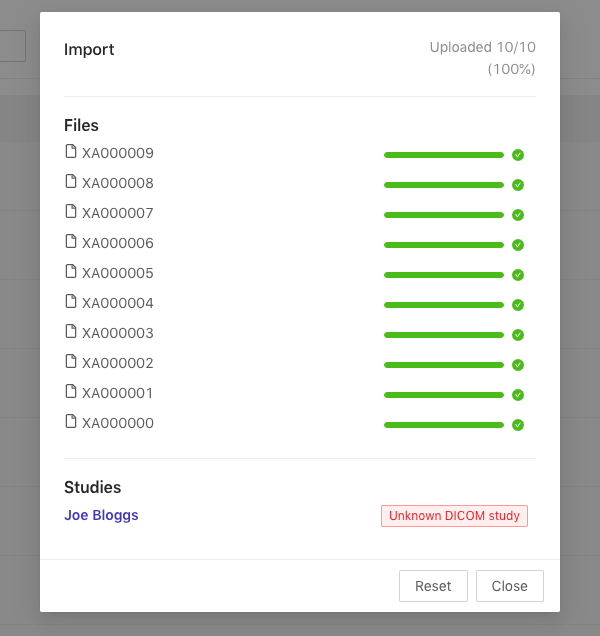Click the XA000000 upload progress bar

click(x=444, y=425)
